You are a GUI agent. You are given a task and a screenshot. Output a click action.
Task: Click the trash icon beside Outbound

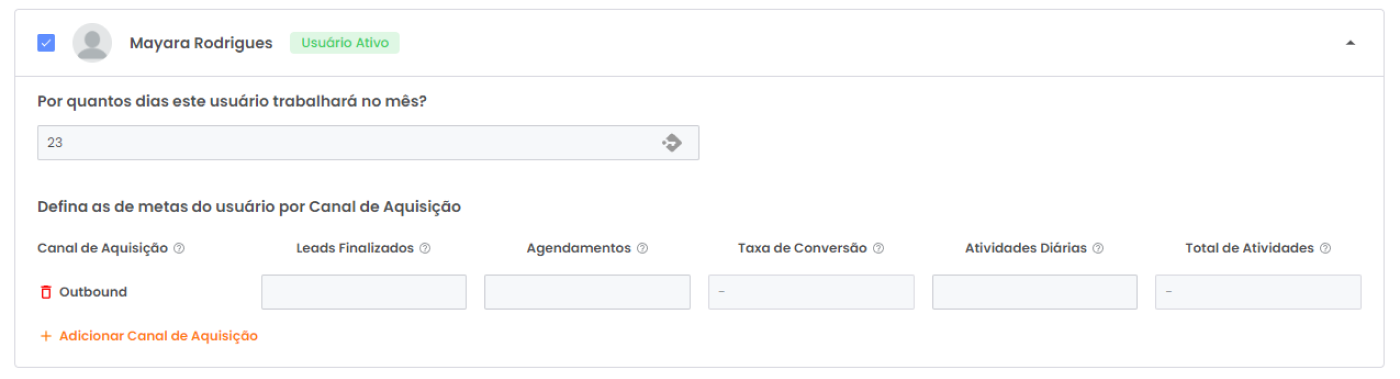45,292
